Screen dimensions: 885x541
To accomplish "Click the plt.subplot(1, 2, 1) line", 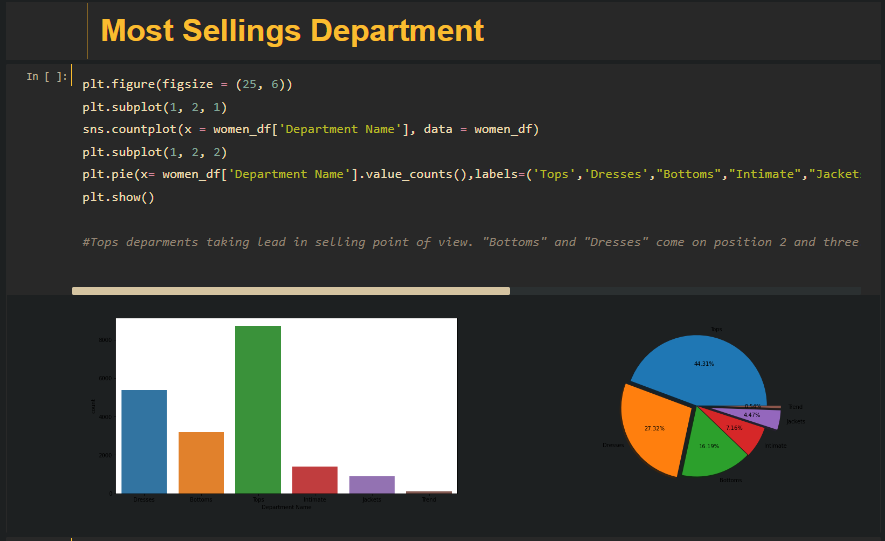I will pyautogui.click(x=155, y=107).
